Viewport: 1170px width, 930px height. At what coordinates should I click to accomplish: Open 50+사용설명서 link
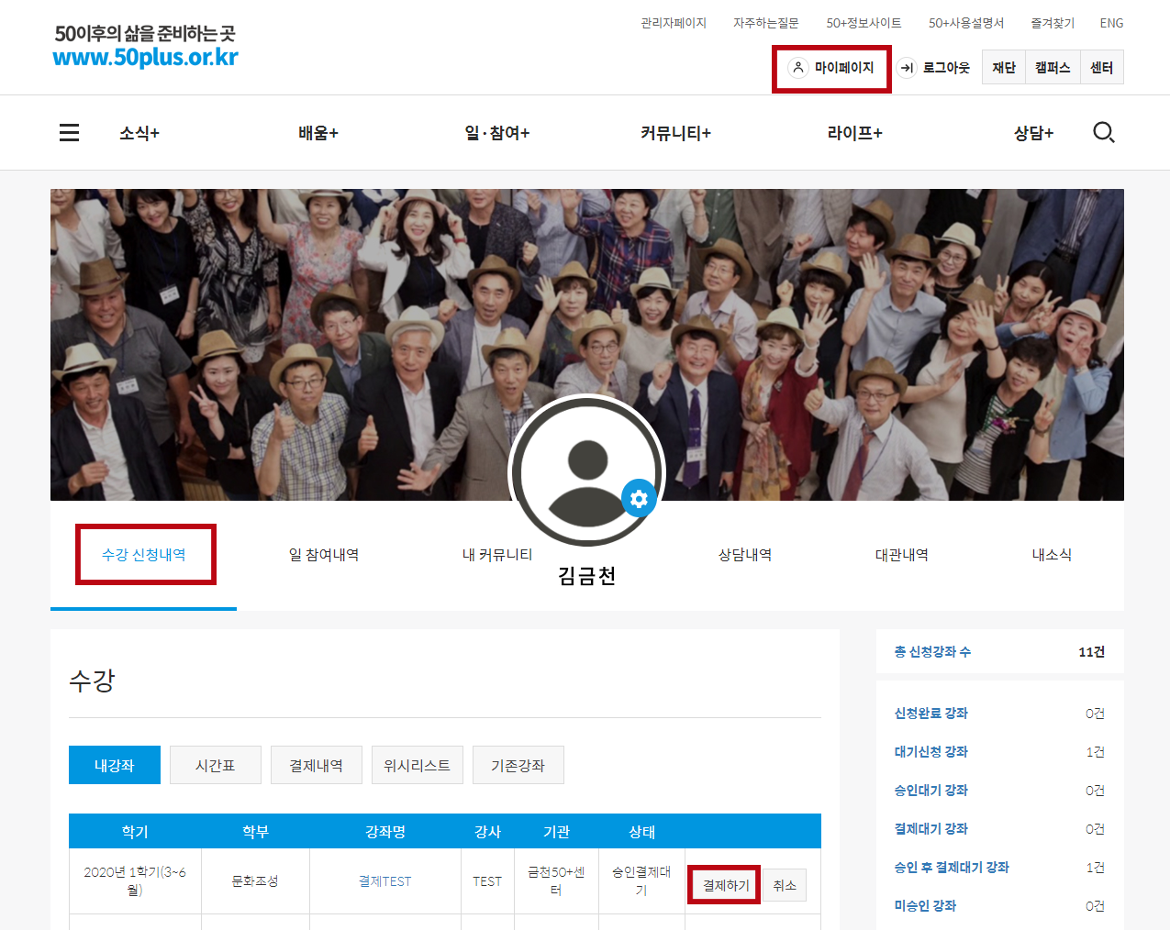966,23
